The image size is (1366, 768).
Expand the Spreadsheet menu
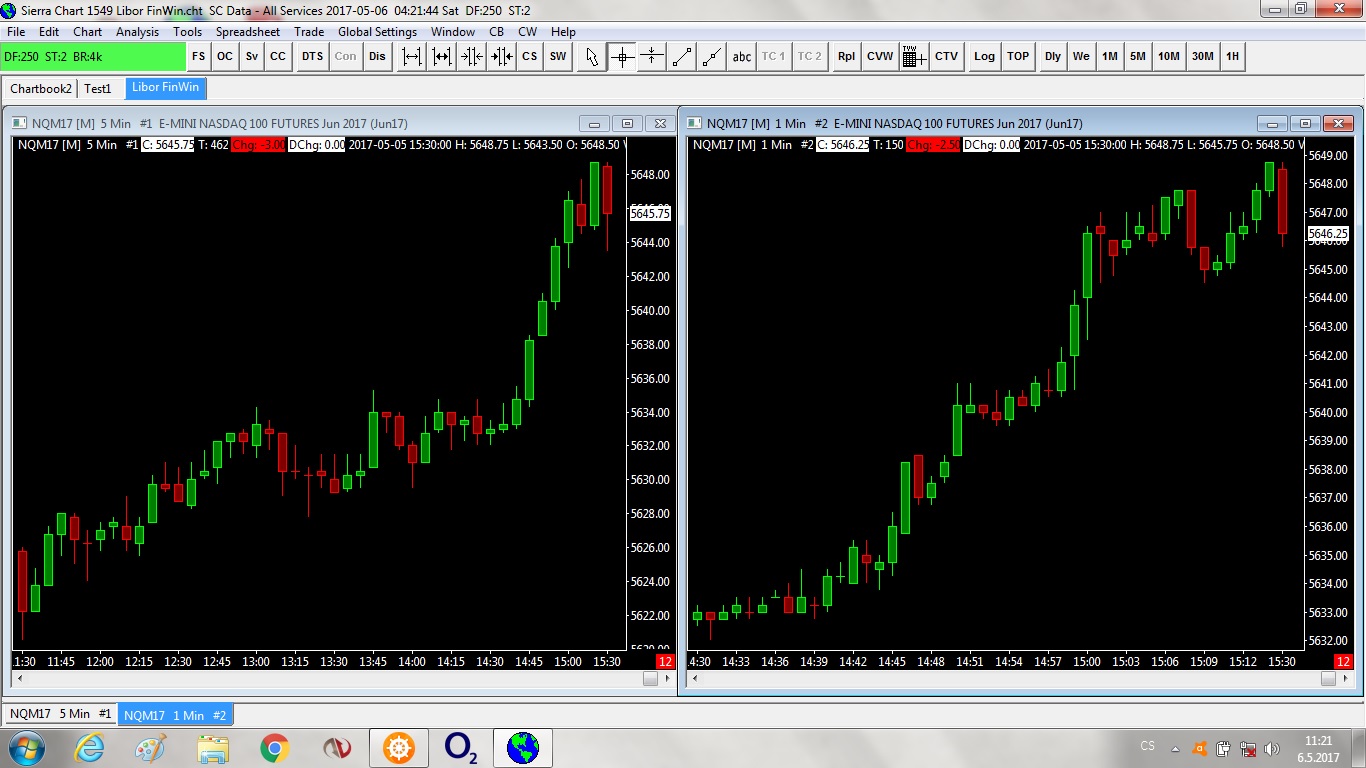(248, 32)
